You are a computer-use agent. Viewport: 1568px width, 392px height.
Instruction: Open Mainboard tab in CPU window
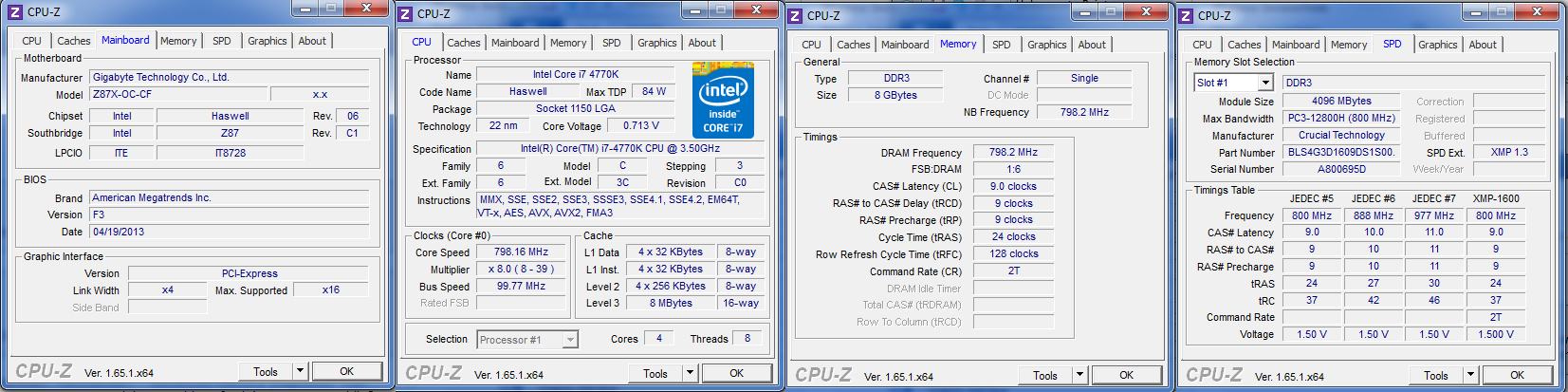pyautogui.click(x=515, y=43)
